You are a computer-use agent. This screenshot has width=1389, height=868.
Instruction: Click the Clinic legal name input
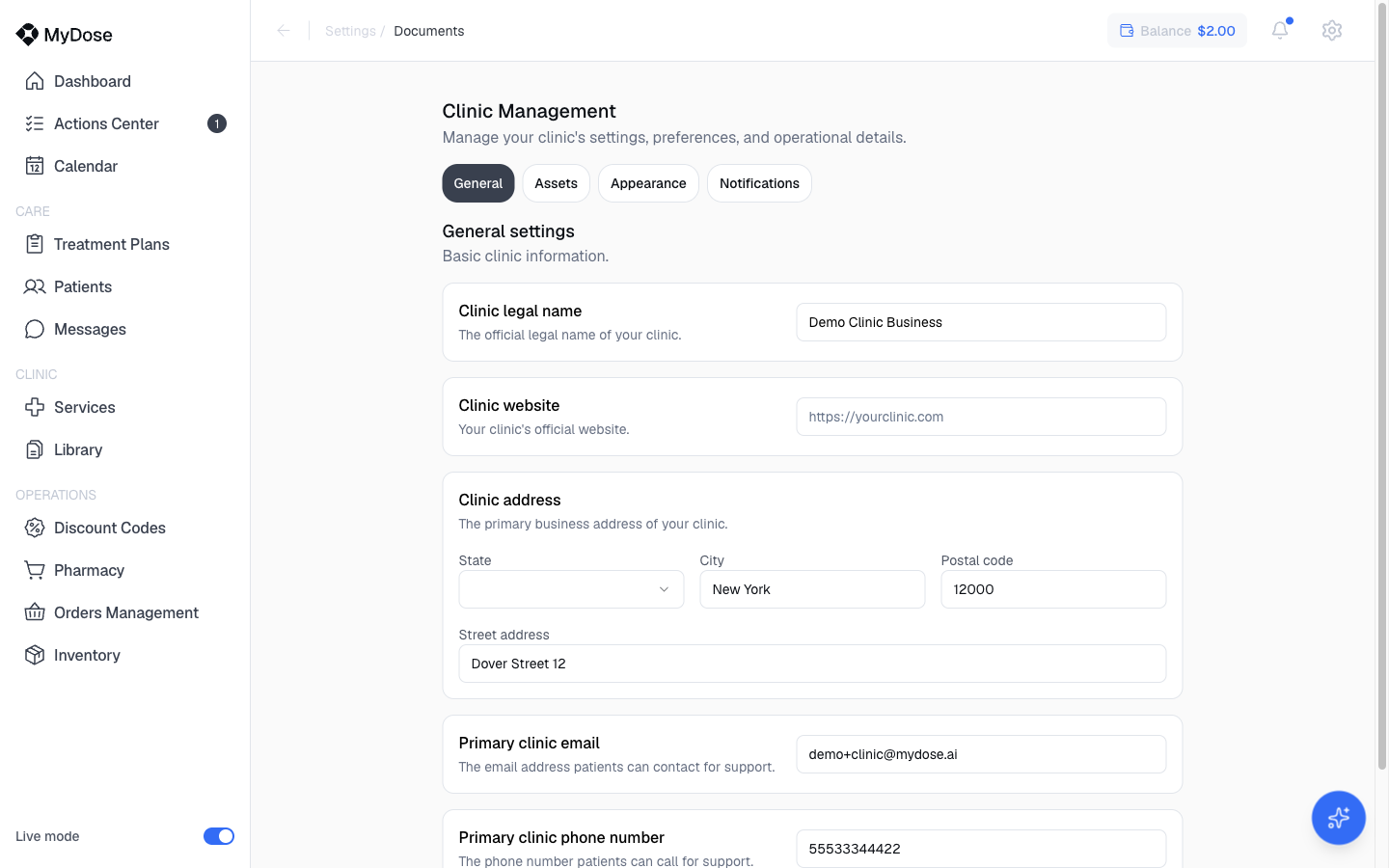click(981, 322)
